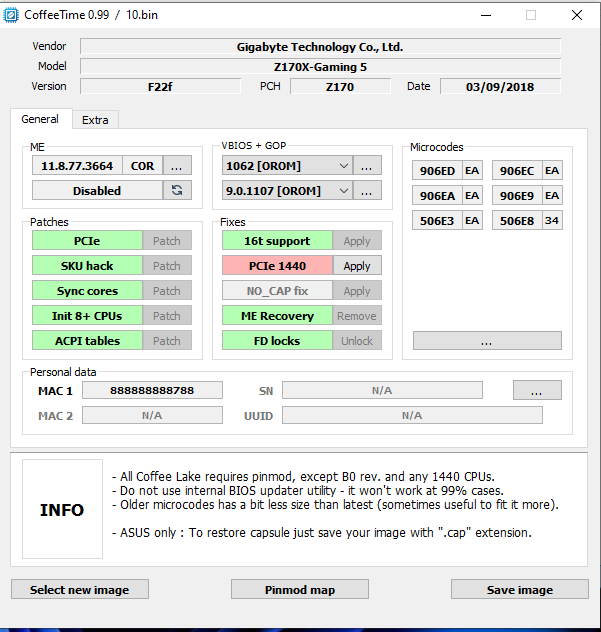Click the ACPI tables status label
Viewport: 601px width, 632px height.
[87, 341]
